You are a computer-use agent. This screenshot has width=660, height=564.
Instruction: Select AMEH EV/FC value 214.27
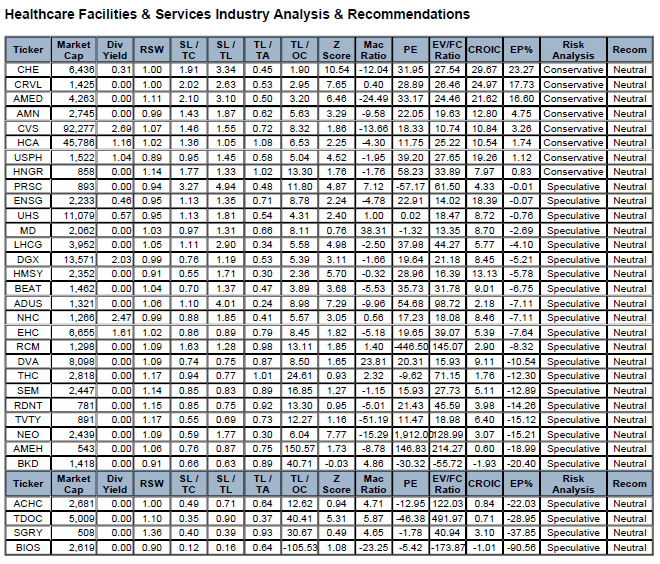(447, 449)
